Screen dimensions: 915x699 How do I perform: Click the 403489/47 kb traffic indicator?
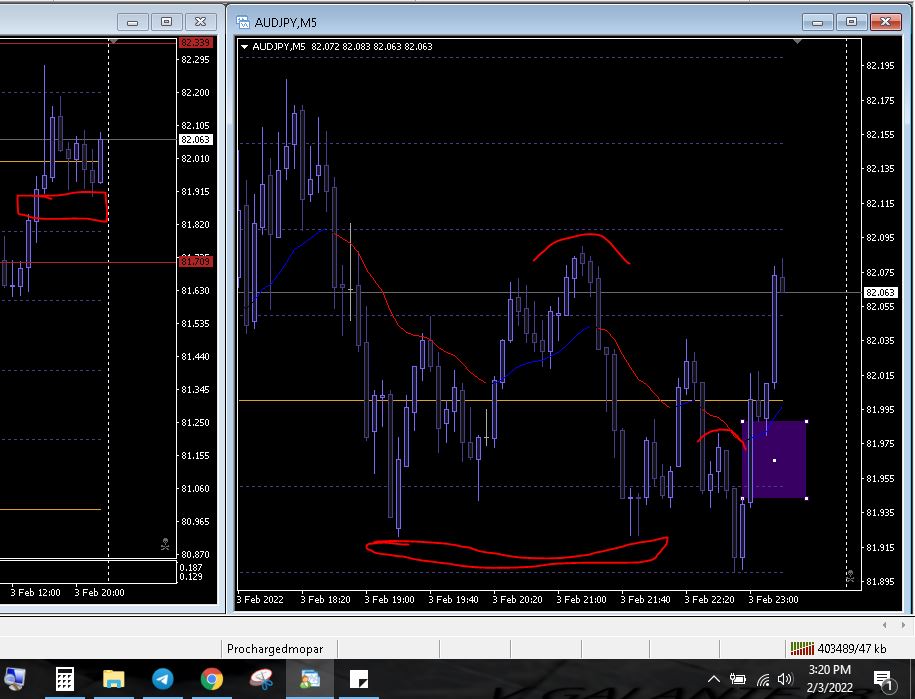click(x=851, y=648)
